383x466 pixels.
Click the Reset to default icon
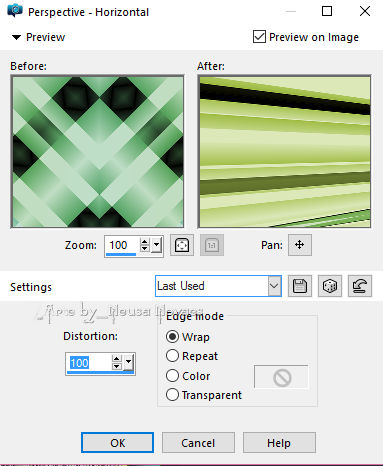pyautogui.click(x=360, y=286)
